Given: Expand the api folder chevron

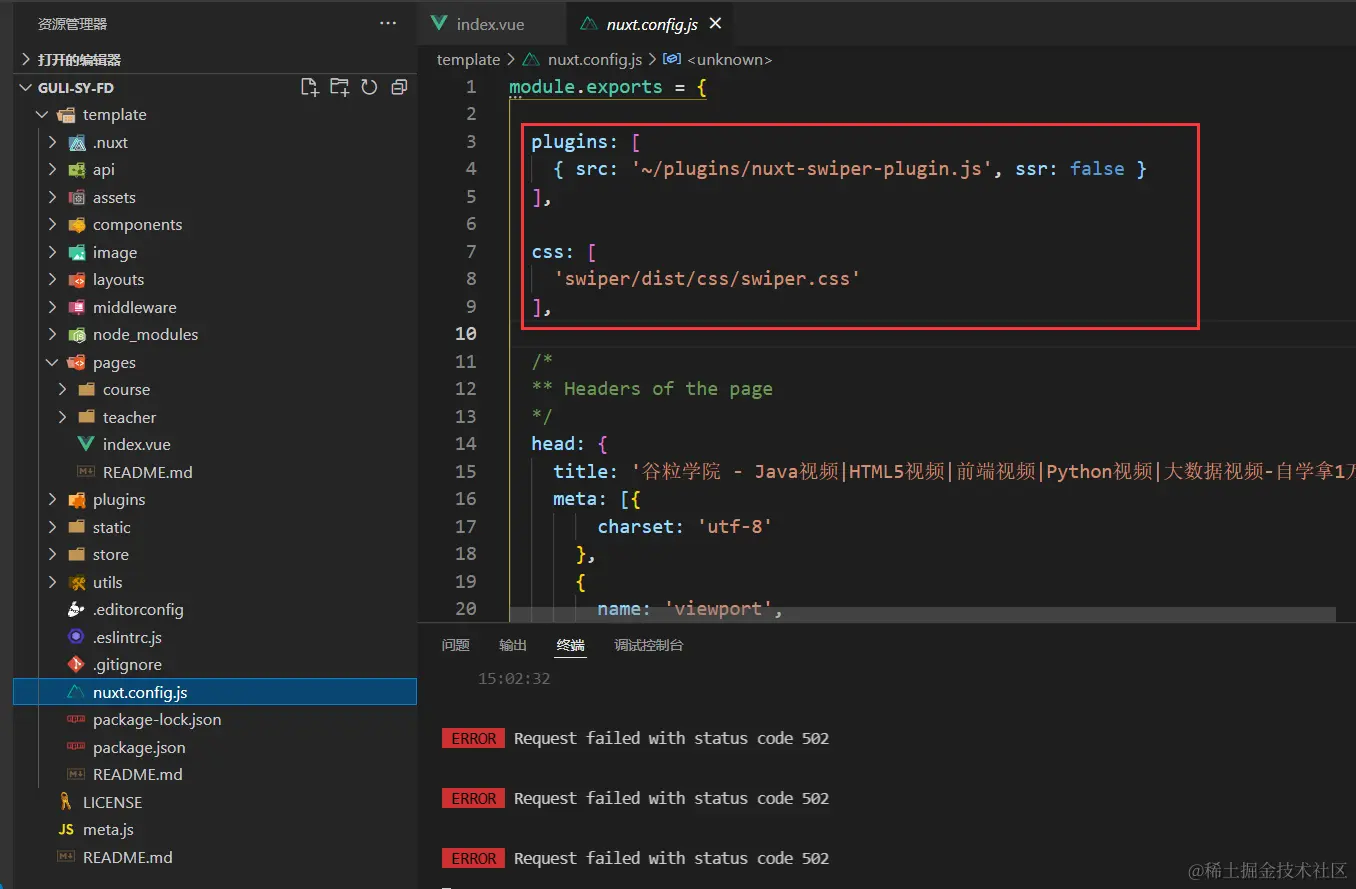Looking at the screenshot, I should tap(52, 170).
